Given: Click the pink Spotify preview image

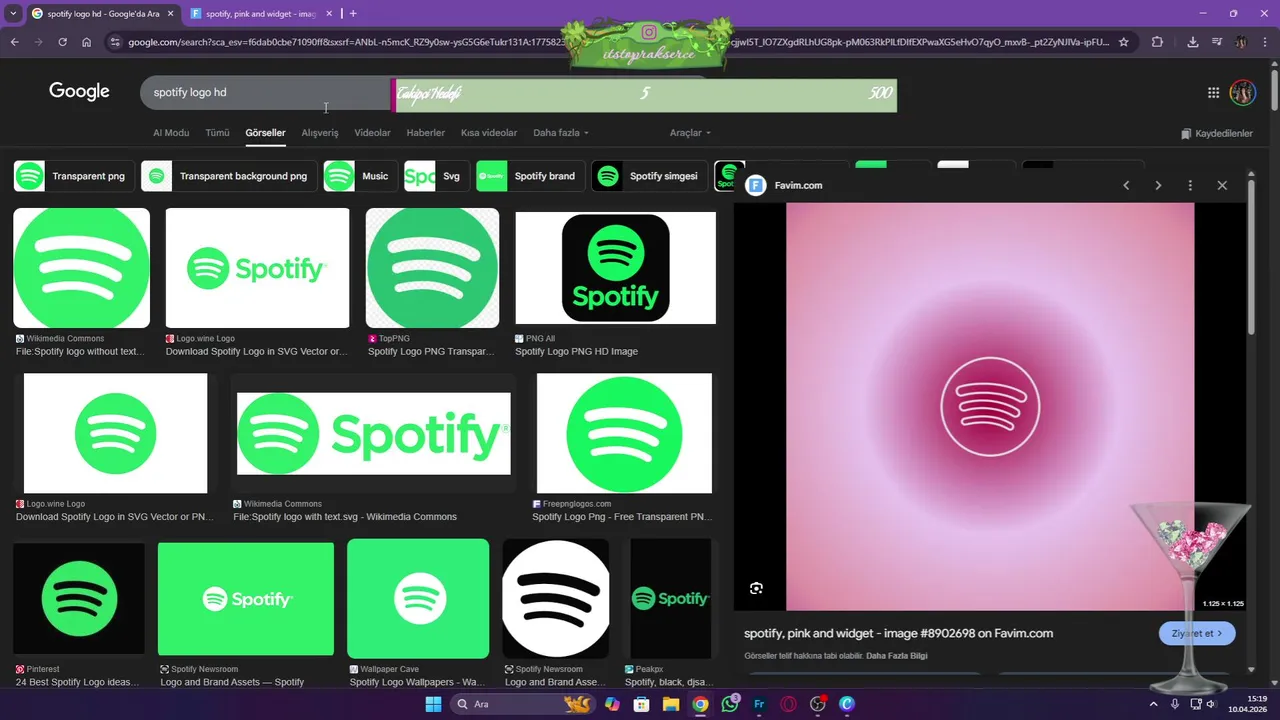Looking at the screenshot, I should pyautogui.click(x=990, y=406).
